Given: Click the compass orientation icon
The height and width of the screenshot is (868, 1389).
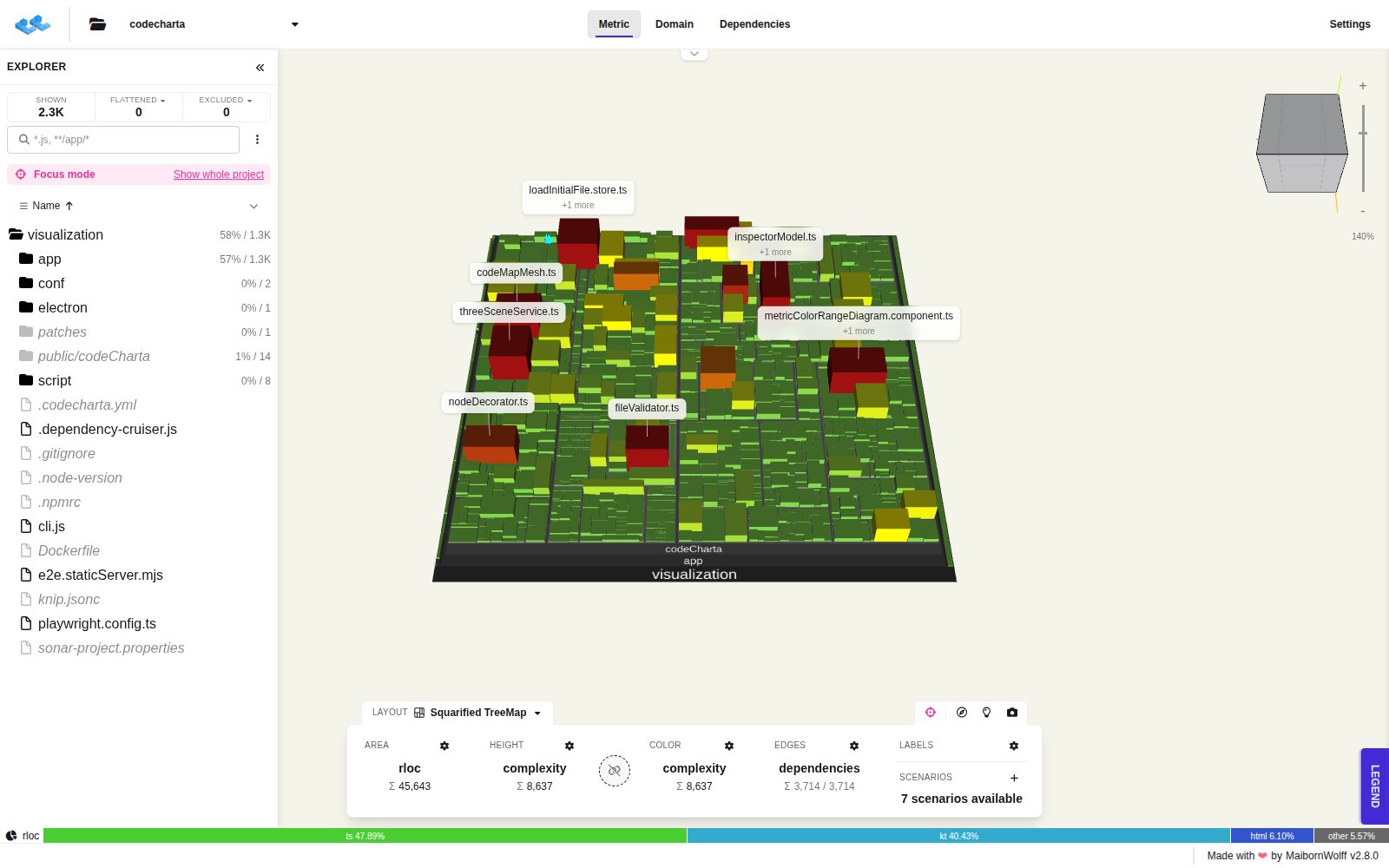Looking at the screenshot, I should 962,713.
